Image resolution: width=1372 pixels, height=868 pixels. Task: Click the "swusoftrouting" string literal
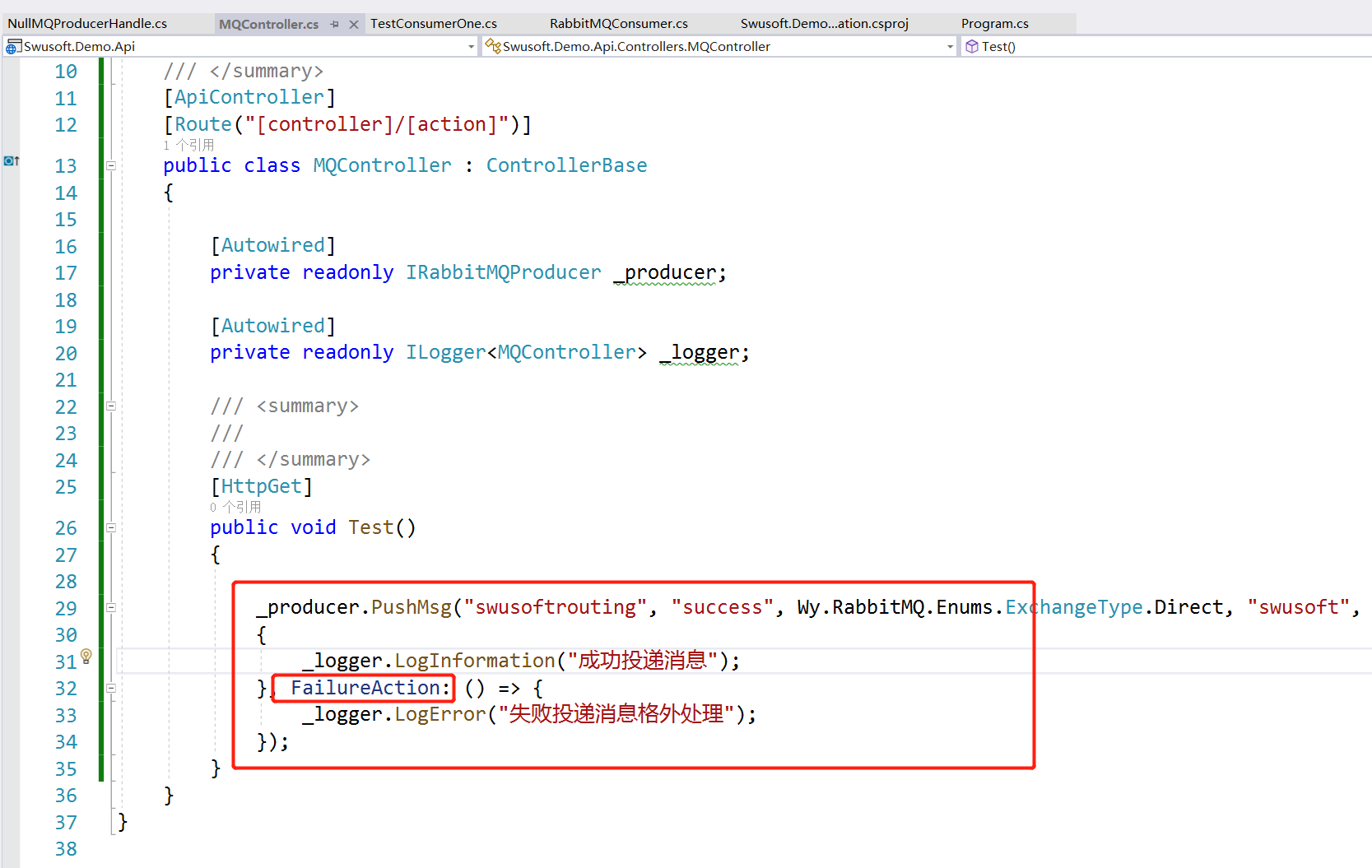point(556,607)
